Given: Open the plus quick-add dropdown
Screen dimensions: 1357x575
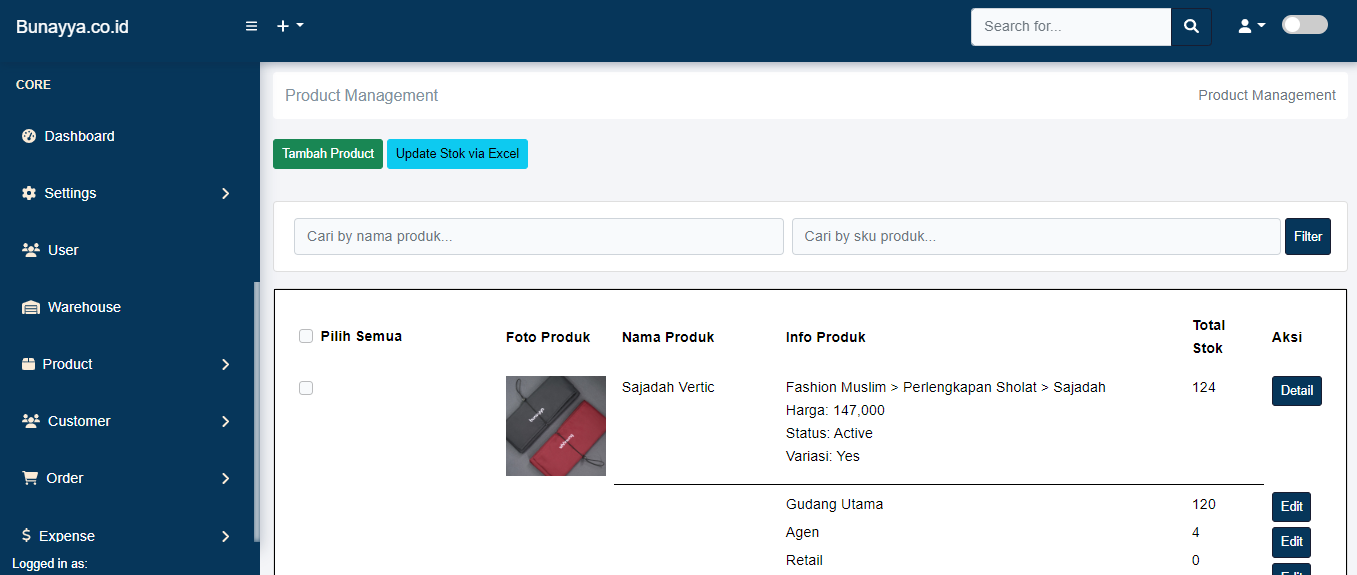Looking at the screenshot, I should 290,26.
